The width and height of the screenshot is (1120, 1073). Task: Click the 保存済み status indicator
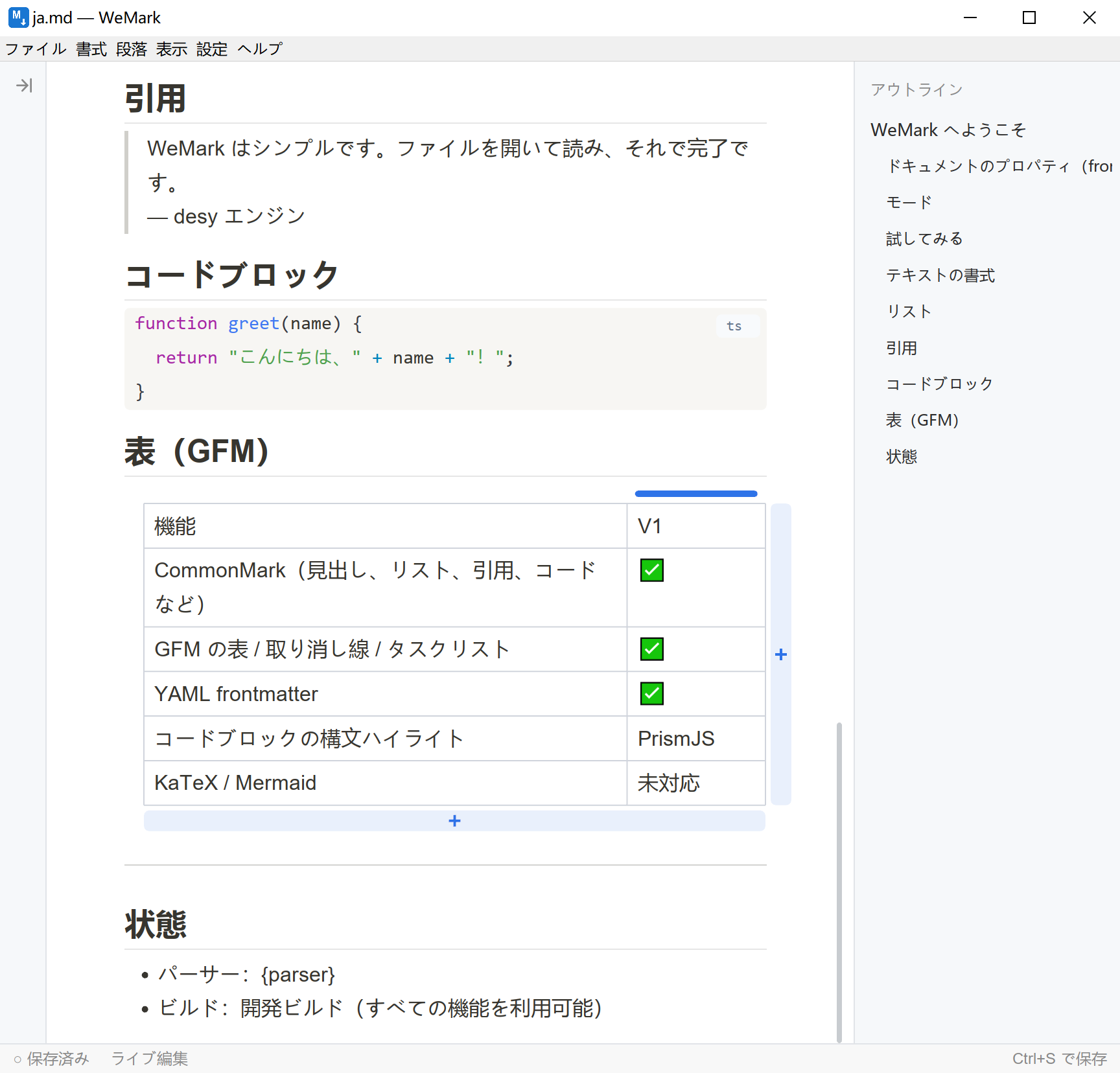(51, 1058)
